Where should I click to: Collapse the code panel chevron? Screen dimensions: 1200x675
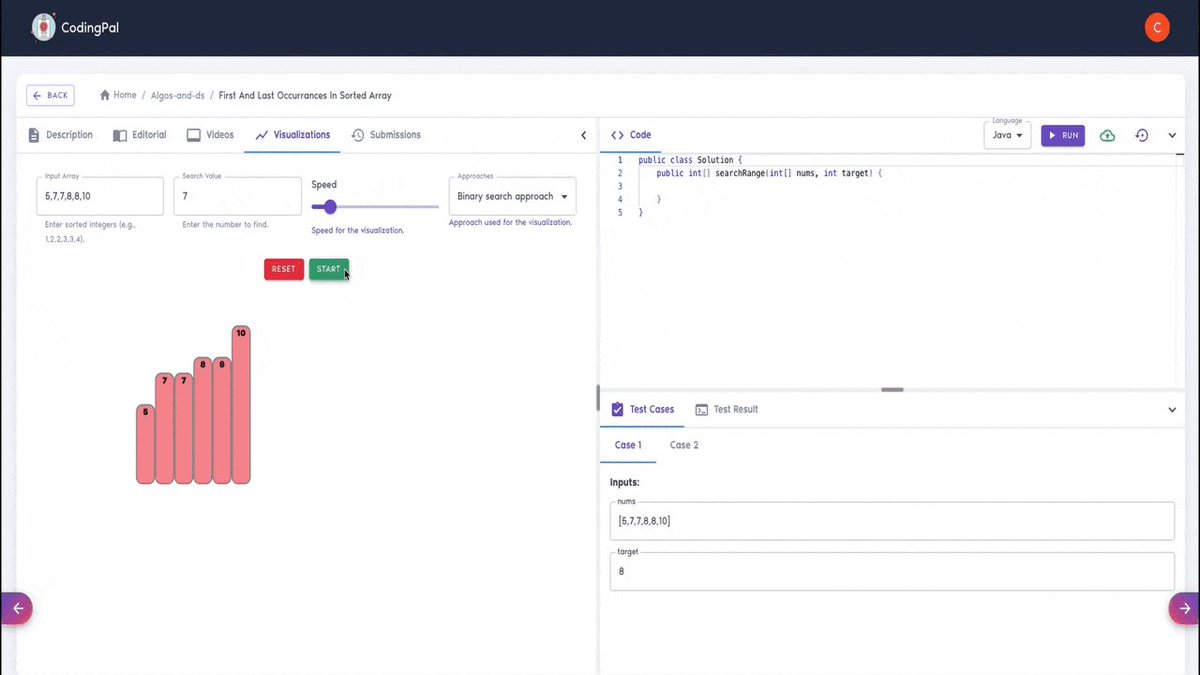point(1172,135)
